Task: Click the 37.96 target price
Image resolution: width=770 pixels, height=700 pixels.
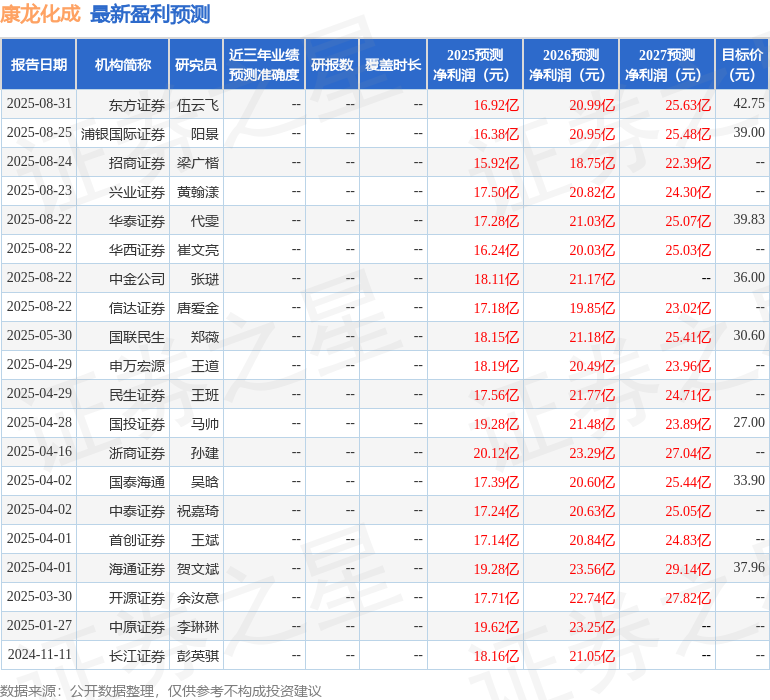Action: point(749,567)
